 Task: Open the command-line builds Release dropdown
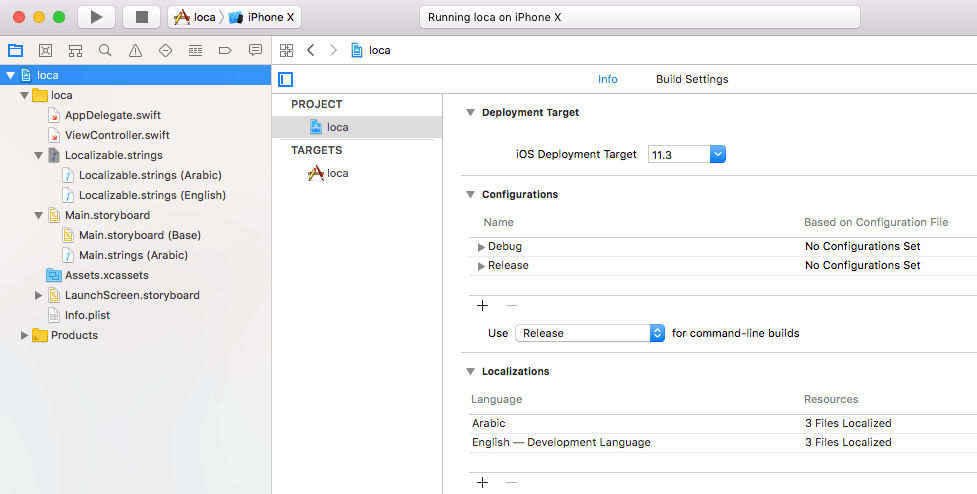[590, 333]
